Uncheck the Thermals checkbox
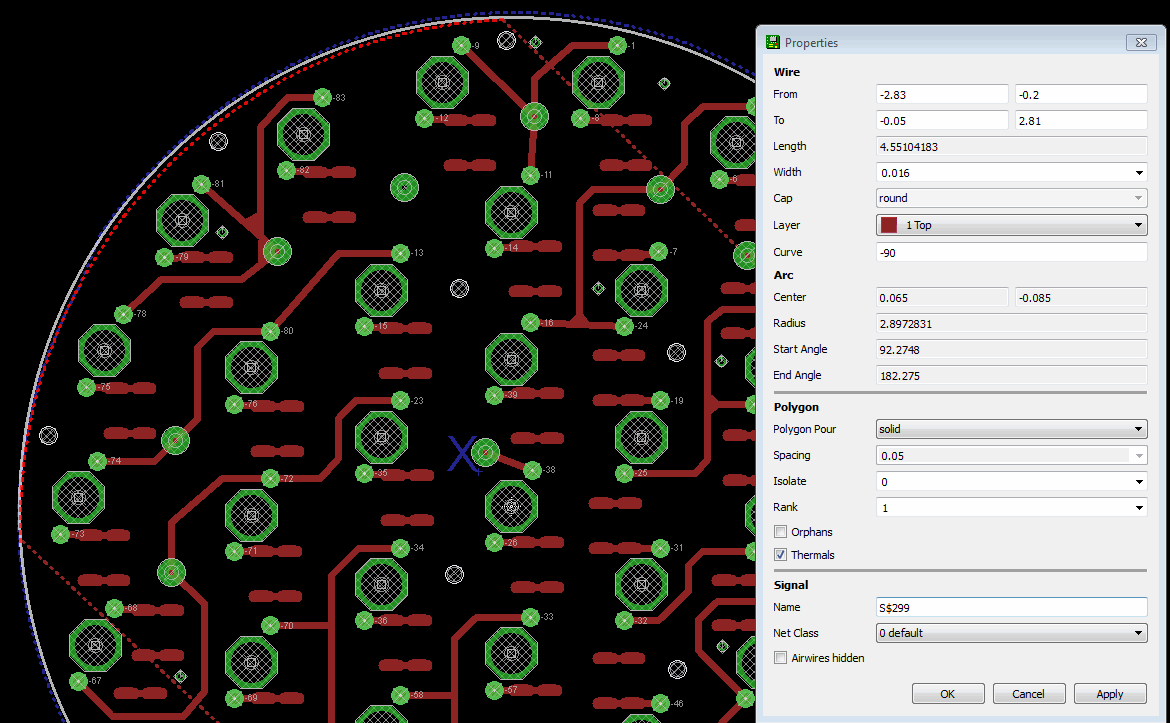Screen dimensions: 1170x723 point(781,555)
